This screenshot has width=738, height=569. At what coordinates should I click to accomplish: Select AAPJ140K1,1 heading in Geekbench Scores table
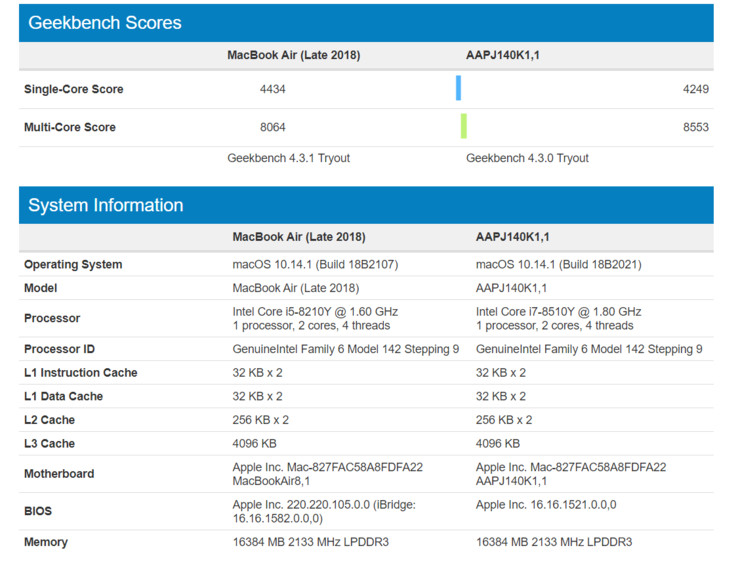503,55
